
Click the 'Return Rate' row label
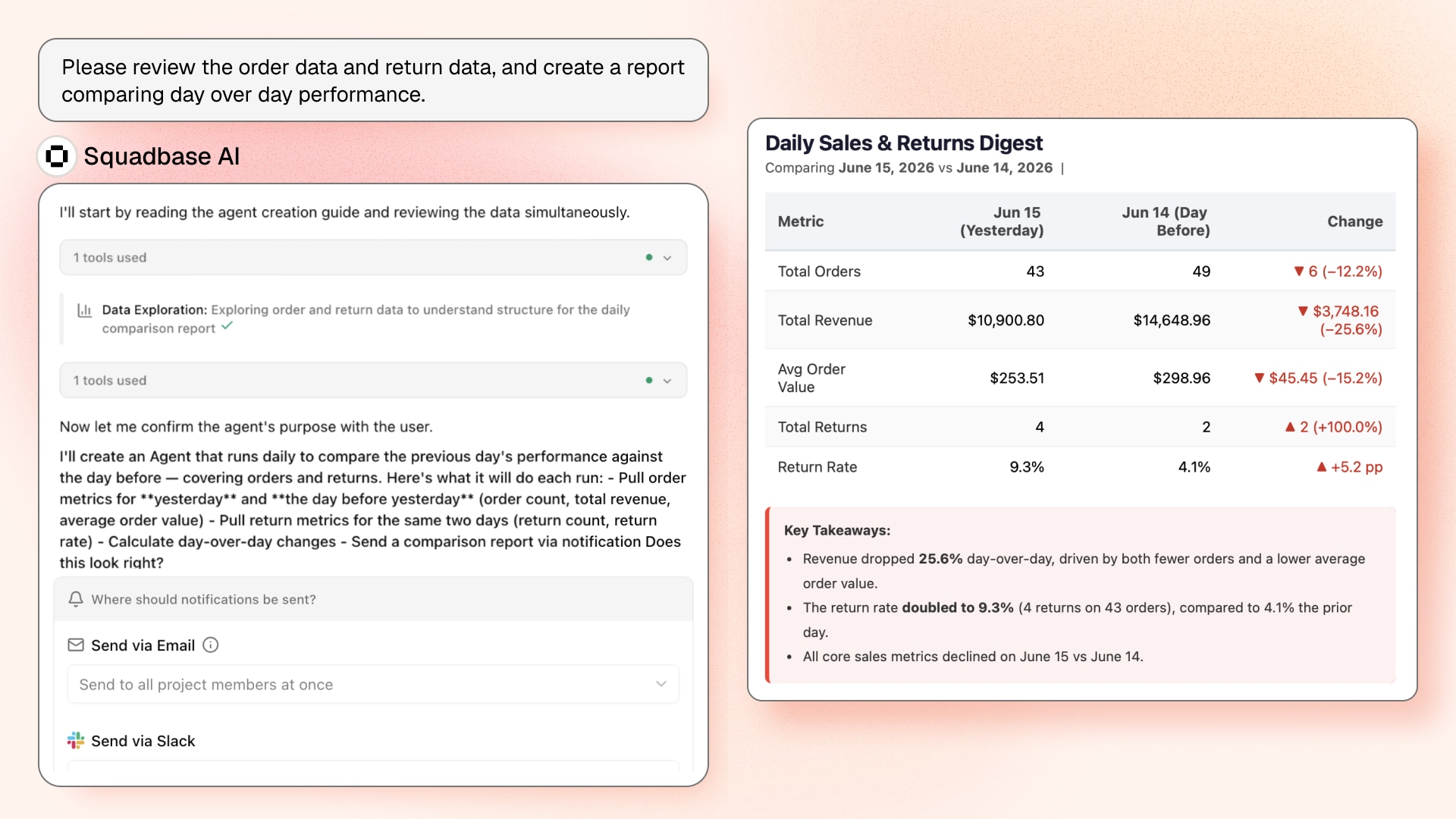817,467
